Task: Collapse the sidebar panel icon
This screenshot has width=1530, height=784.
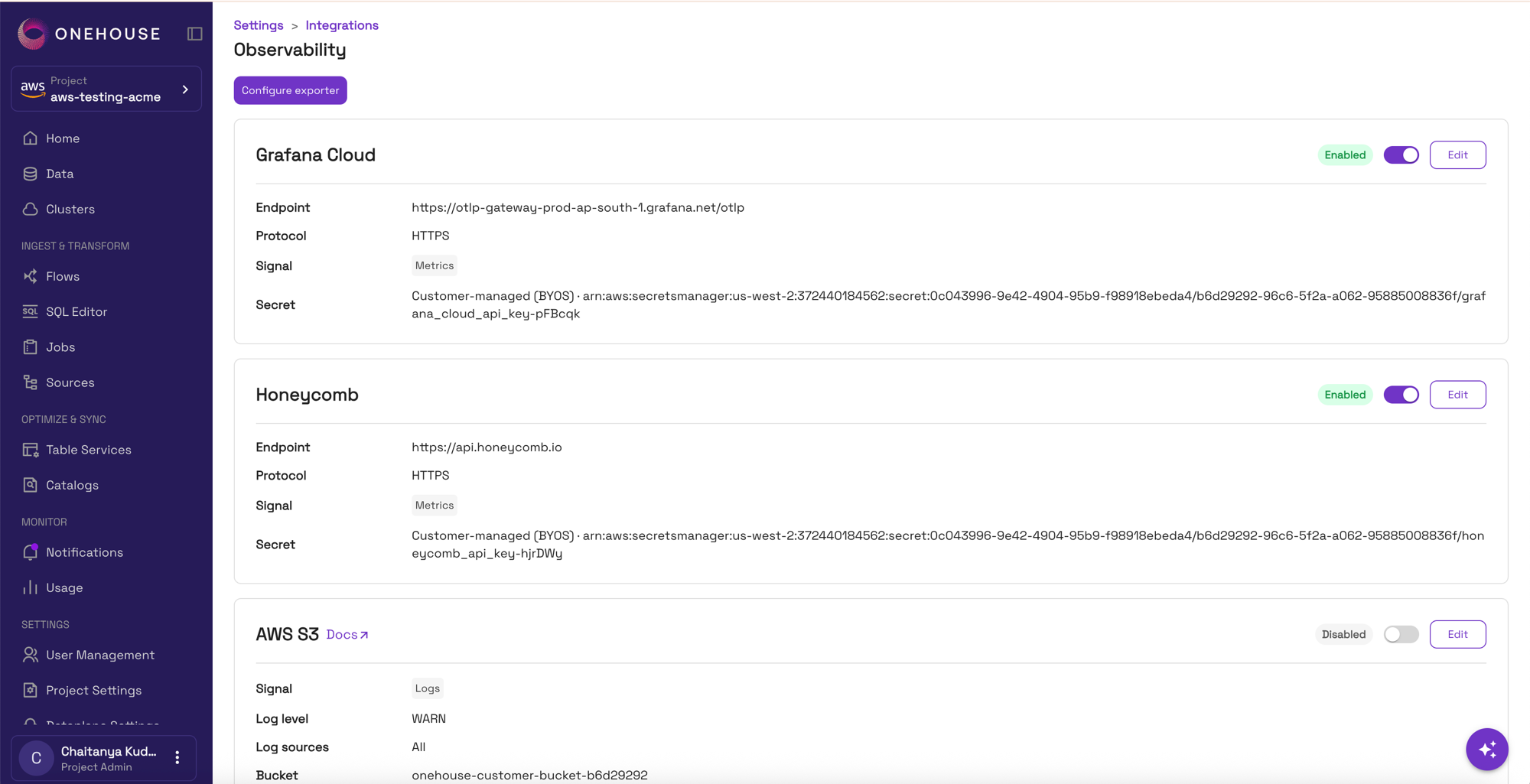Action: 194,34
